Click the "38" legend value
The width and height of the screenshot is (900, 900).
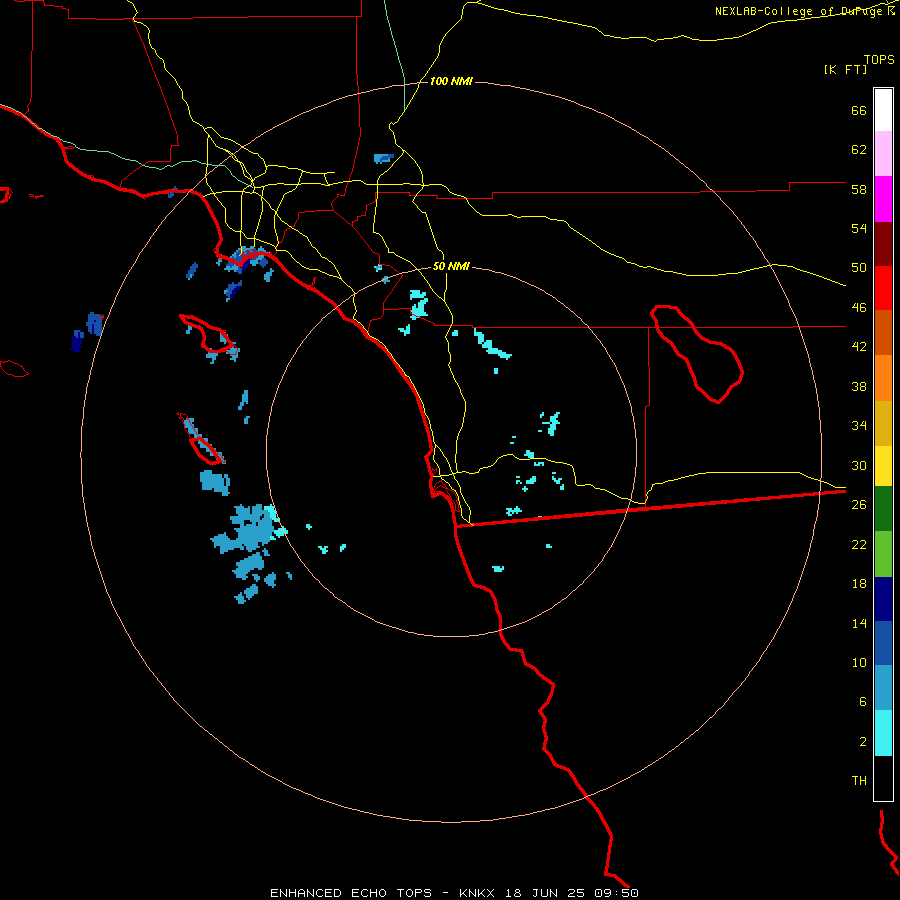859,386
